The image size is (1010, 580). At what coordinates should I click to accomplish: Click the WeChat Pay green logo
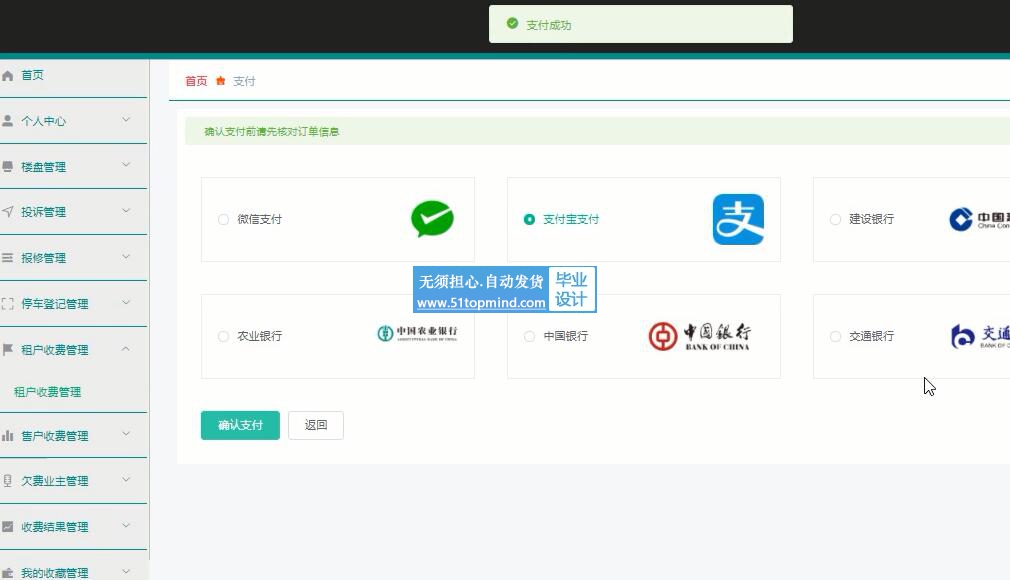(432, 219)
